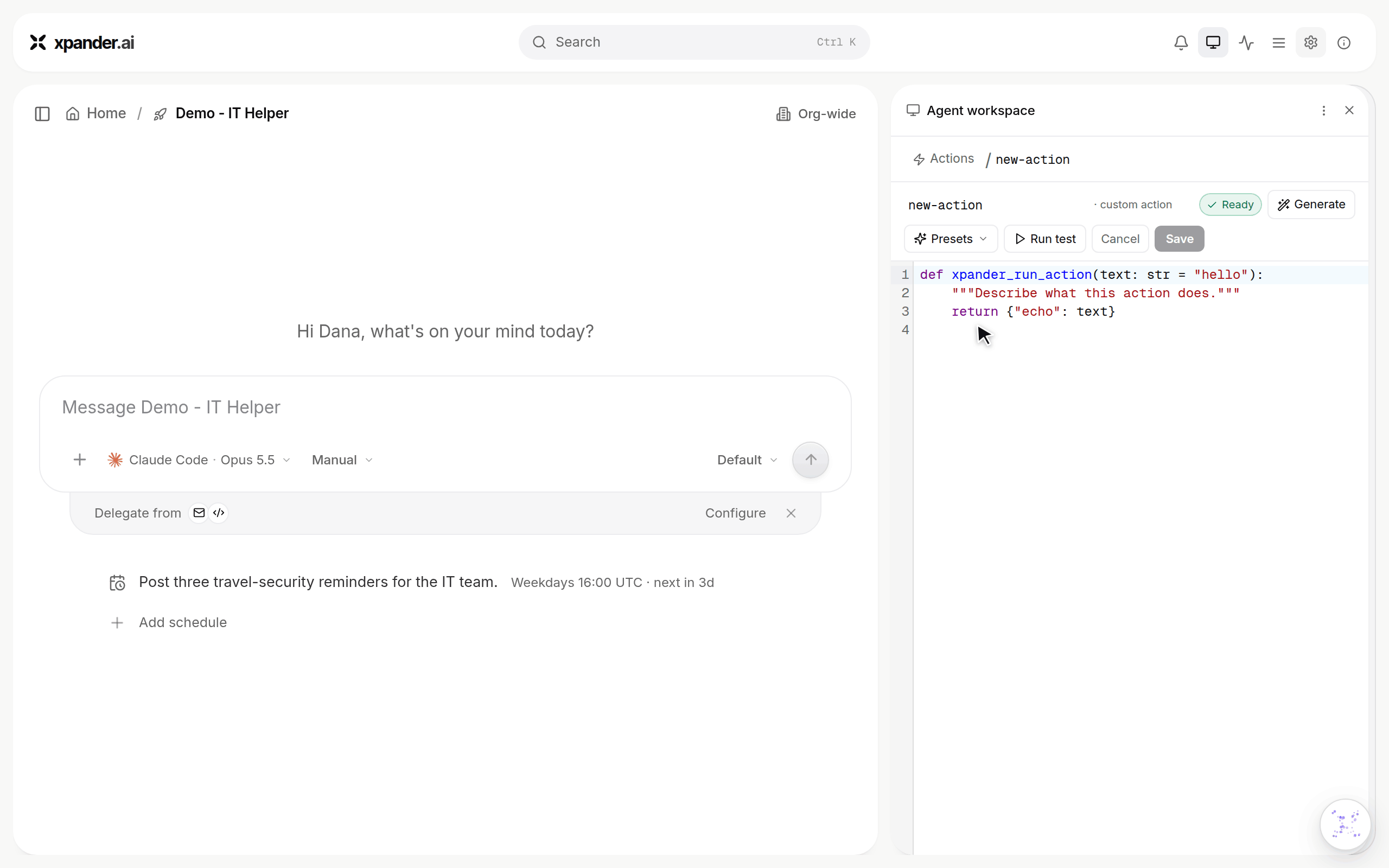Screen dimensions: 1389x868
Task: Go back to Actions breadcrumb
Action: click(x=944, y=159)
